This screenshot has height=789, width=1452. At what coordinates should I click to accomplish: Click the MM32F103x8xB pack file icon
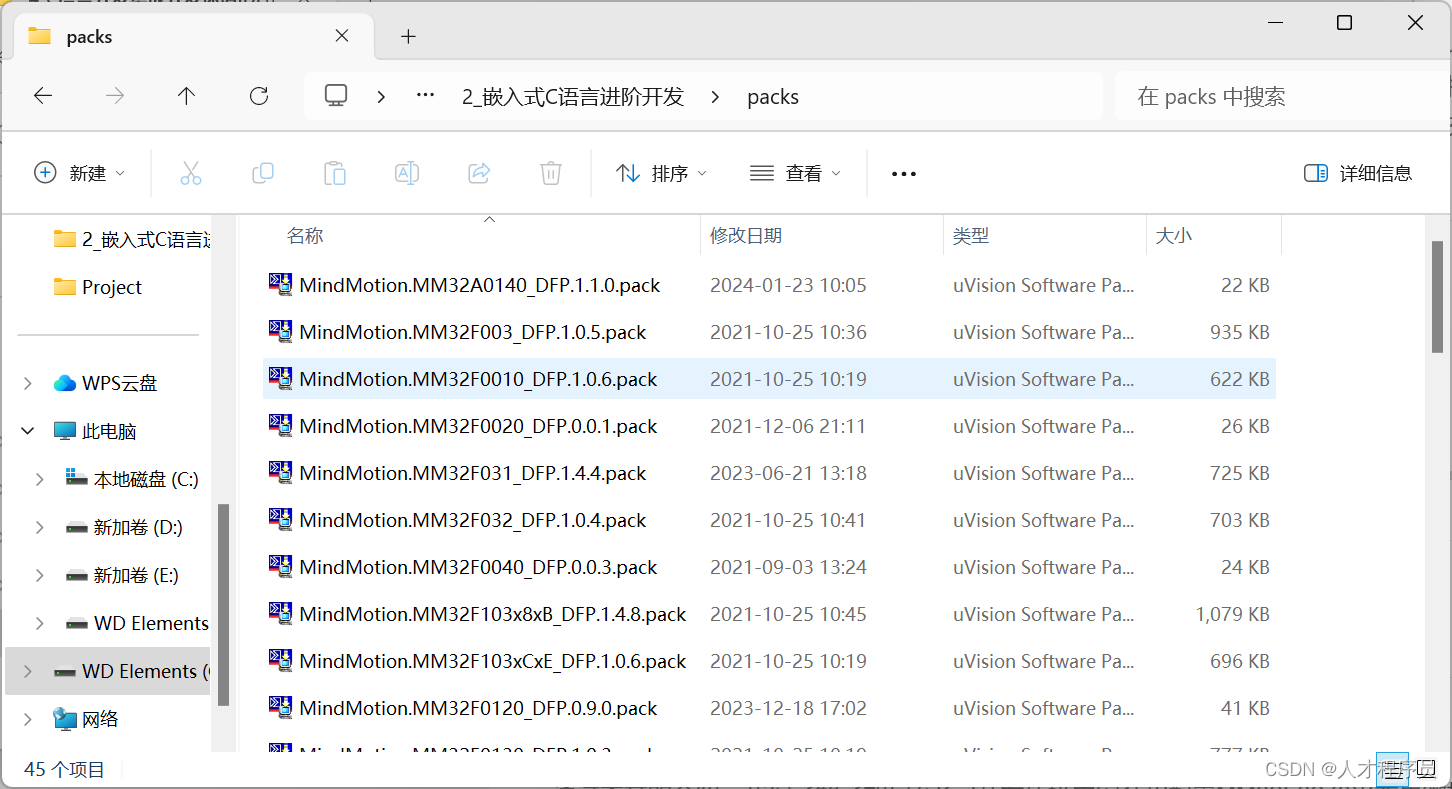point(281,614)
